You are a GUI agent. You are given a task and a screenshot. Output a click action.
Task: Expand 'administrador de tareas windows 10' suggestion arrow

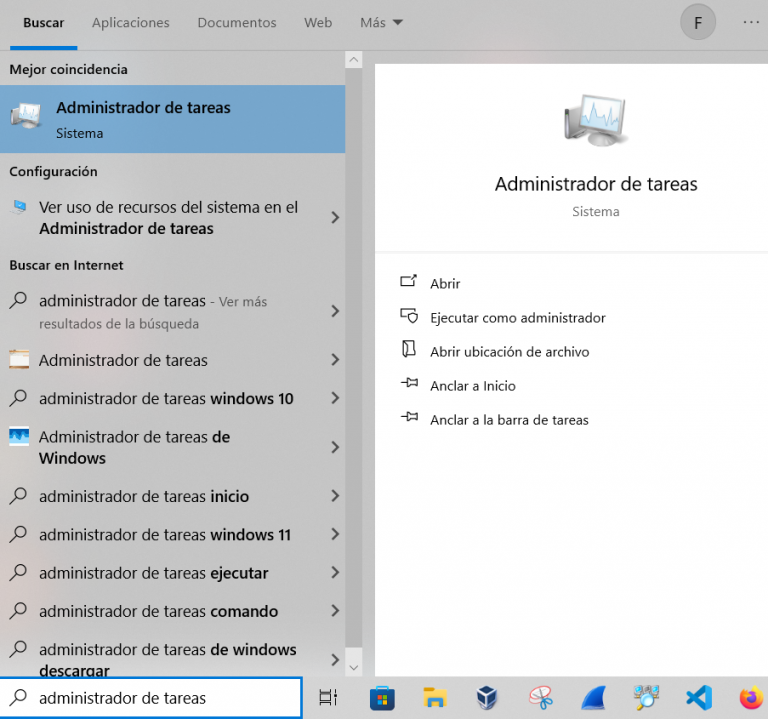click(x=335, y=399)
